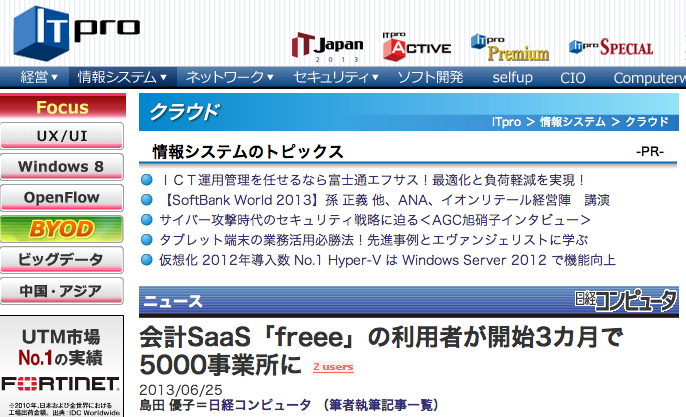This screenshot has height=417, width=686.
Task: Open the SoftBank World 2013 topic link
Action: point(385,200)
